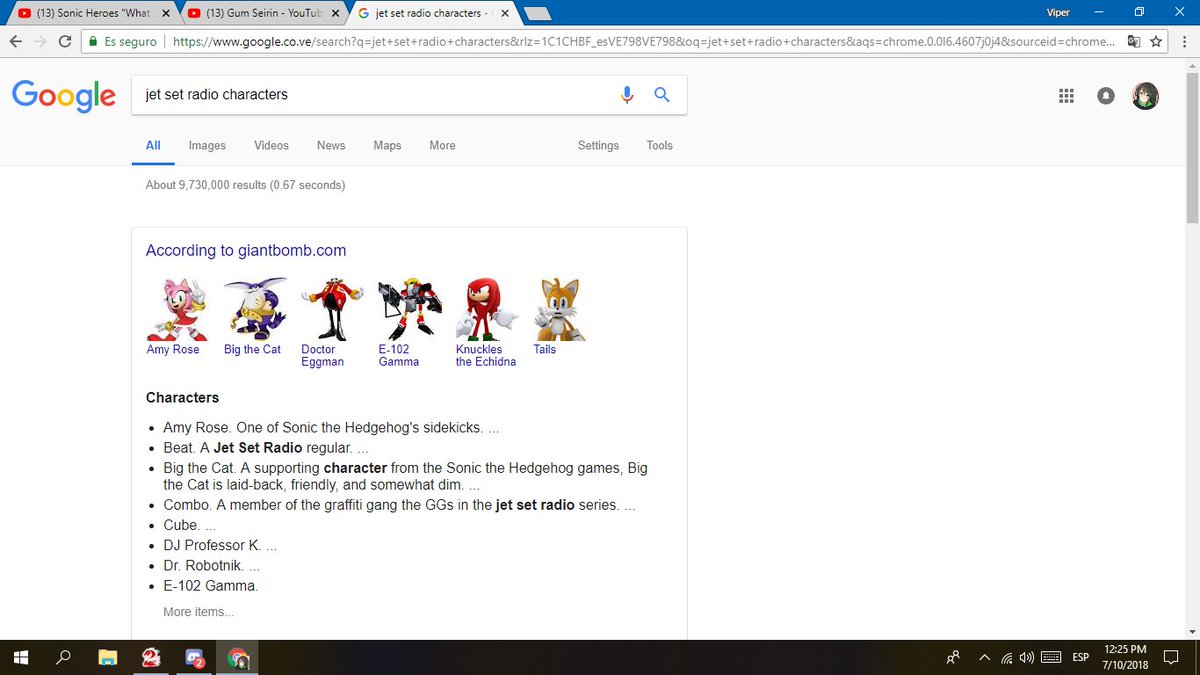Open the Tails link

click(544, 350)
